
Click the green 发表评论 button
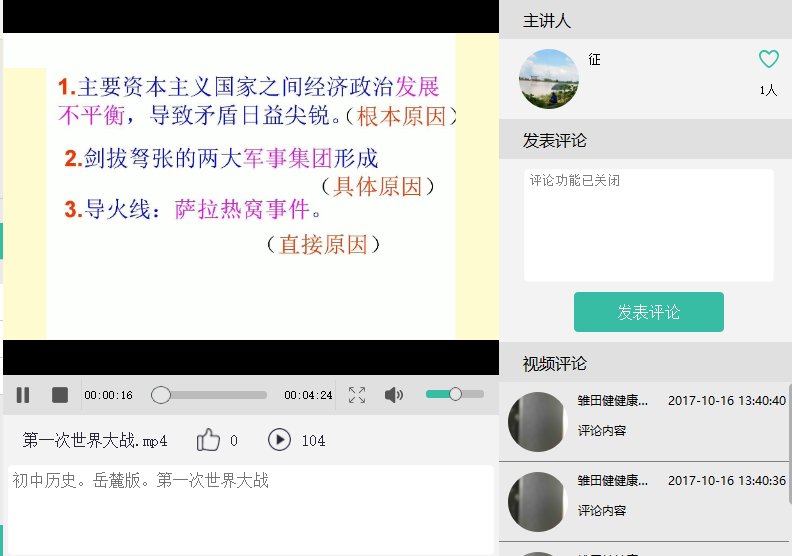tap(649, 312)
